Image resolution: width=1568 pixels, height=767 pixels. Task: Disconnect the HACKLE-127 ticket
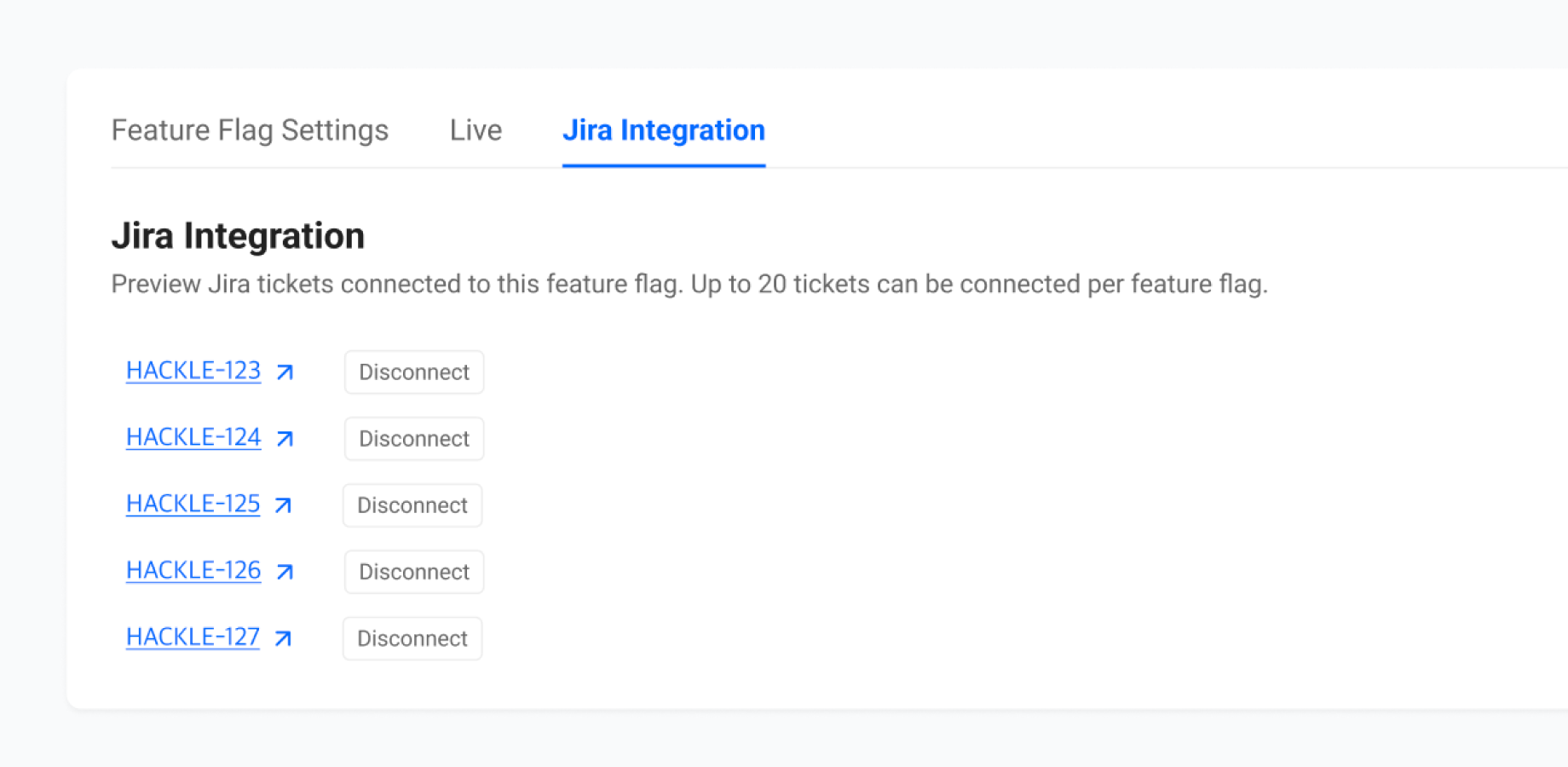412,638
